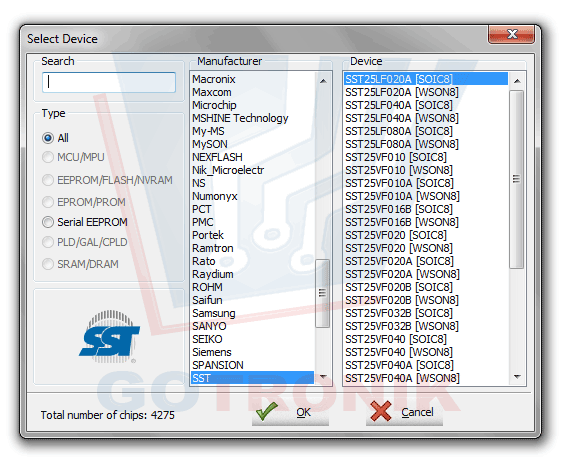Image resolution: width=572 pixels, height=464 pixels.
Task: Choose device SST25VF010 [SOIC8]
Action: pyautogui.click(x=426, y=157)
